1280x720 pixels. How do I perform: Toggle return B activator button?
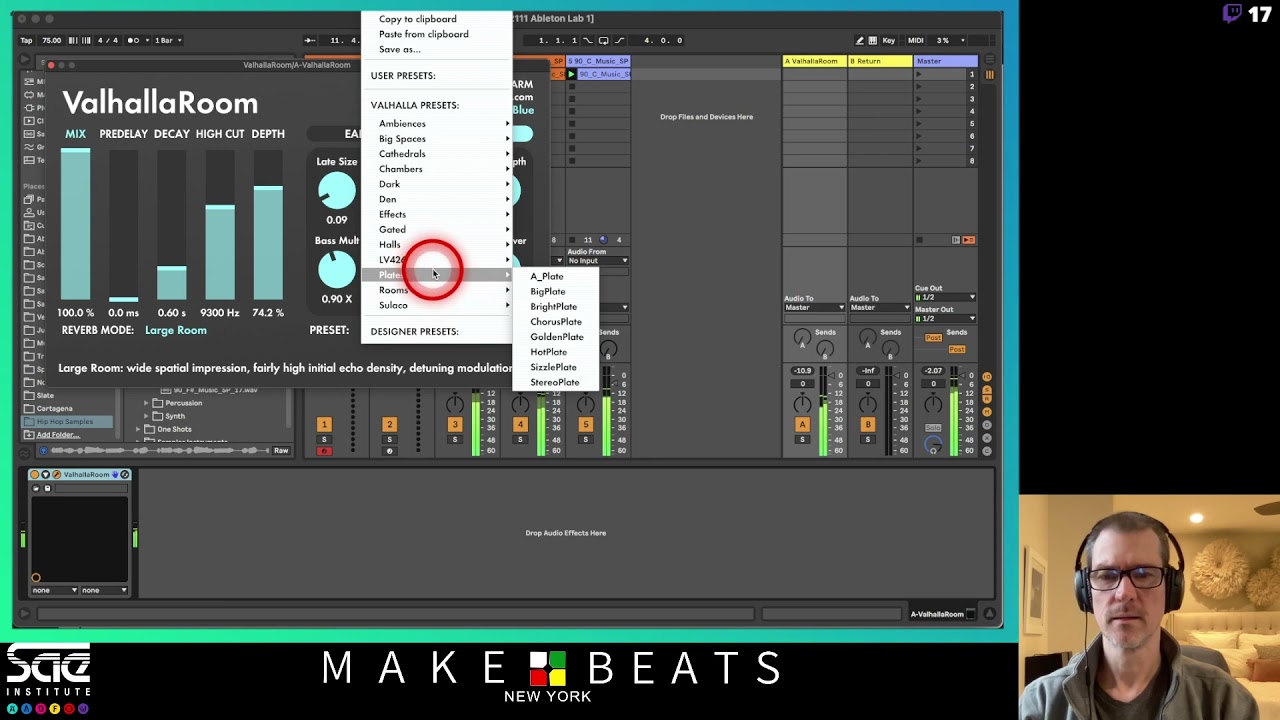868,425
